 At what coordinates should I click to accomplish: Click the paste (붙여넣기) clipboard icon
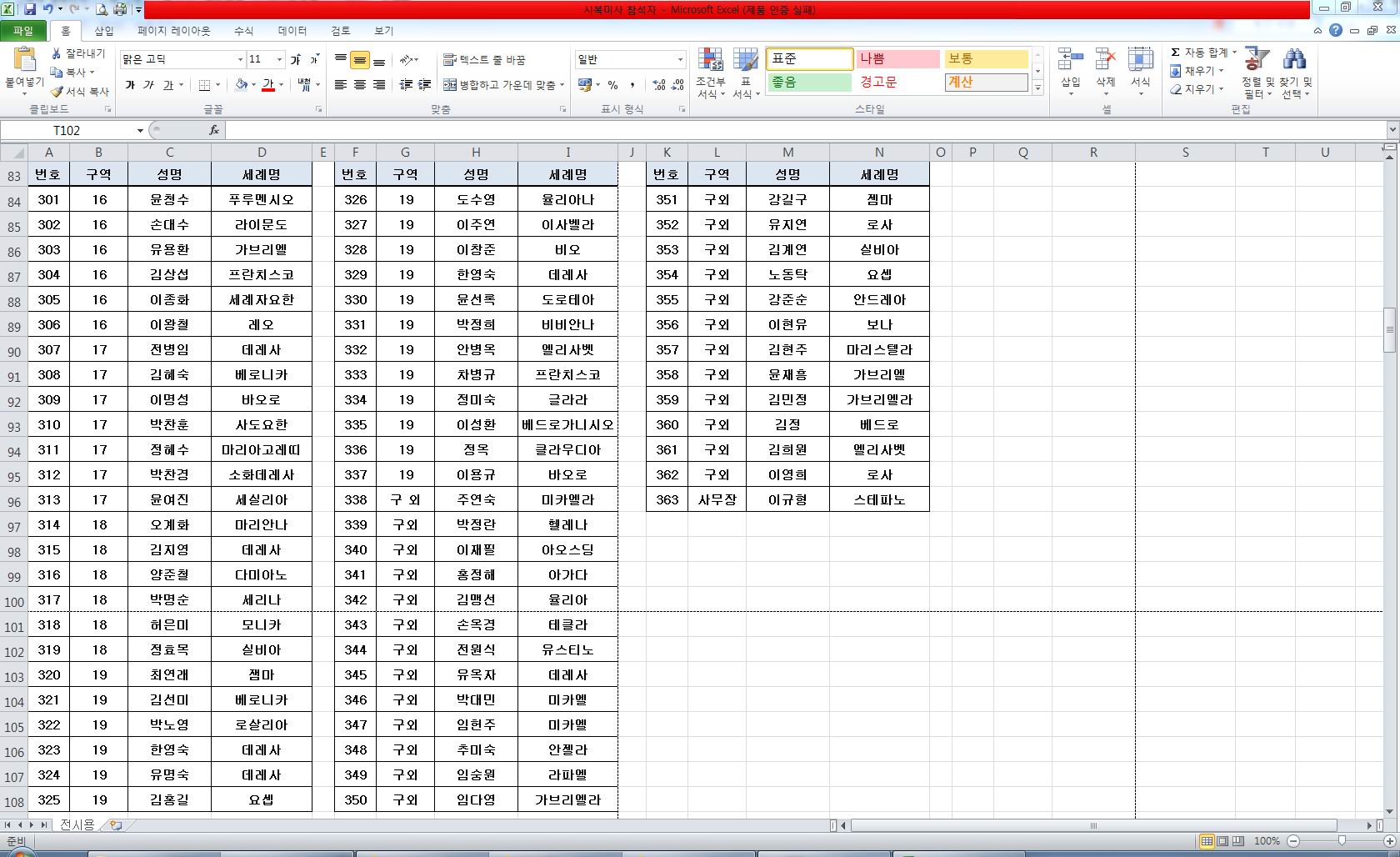[25, 60]
